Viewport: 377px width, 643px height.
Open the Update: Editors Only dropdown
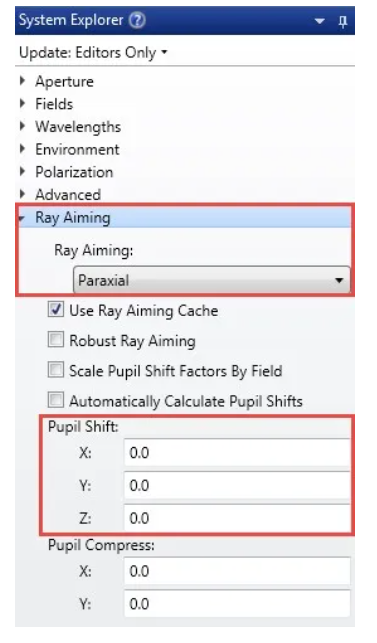pos(93,52)
